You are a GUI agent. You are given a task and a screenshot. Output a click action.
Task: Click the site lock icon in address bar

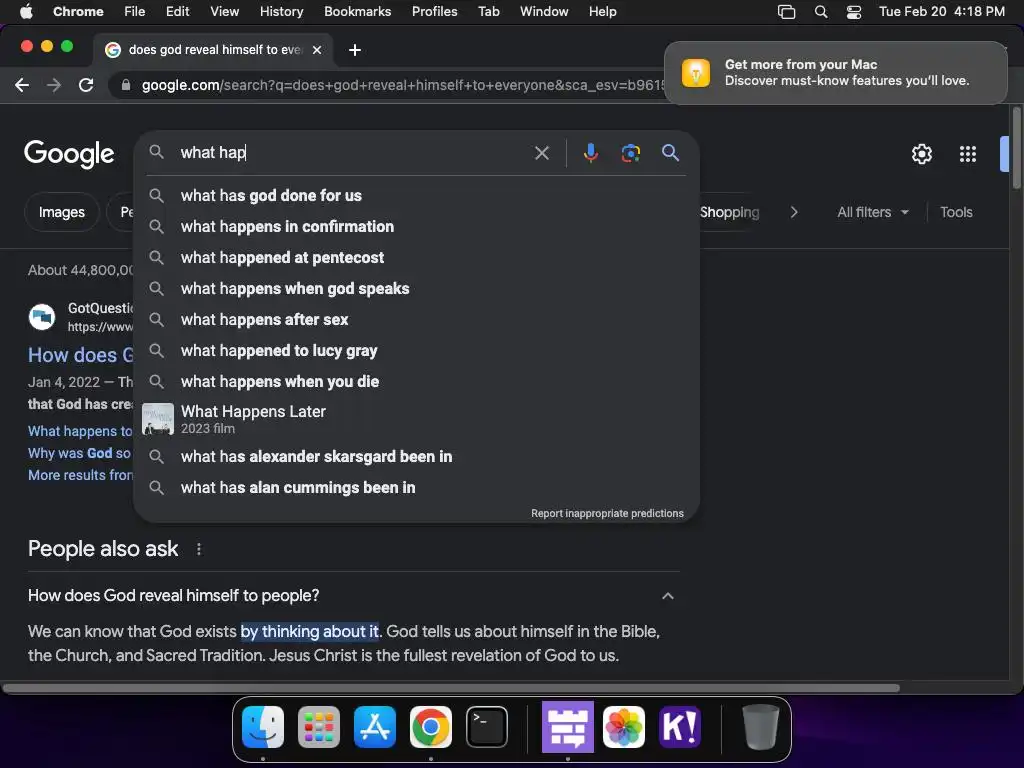[x=126, y=85]
